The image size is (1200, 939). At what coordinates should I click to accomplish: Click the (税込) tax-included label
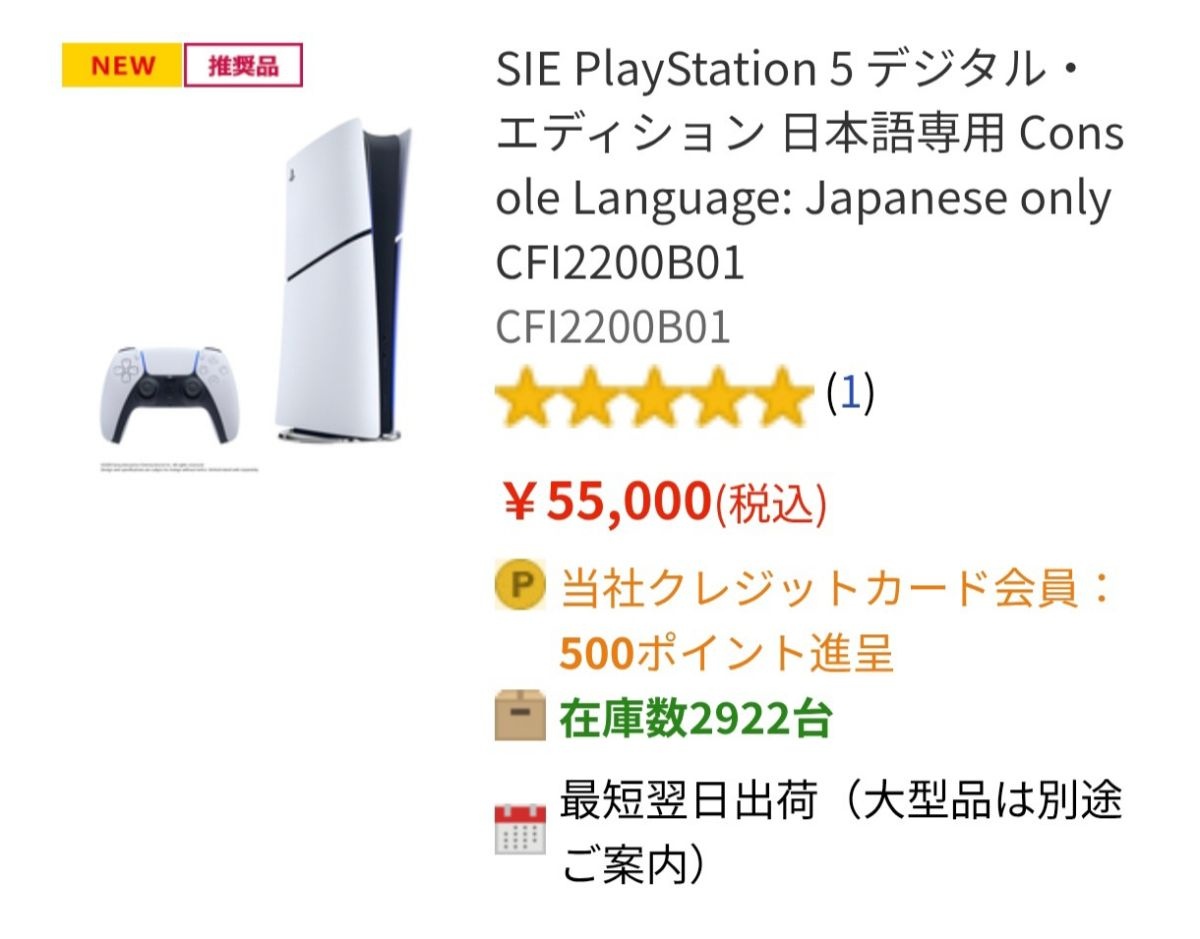pyautogui.click(x=769, y=504)
